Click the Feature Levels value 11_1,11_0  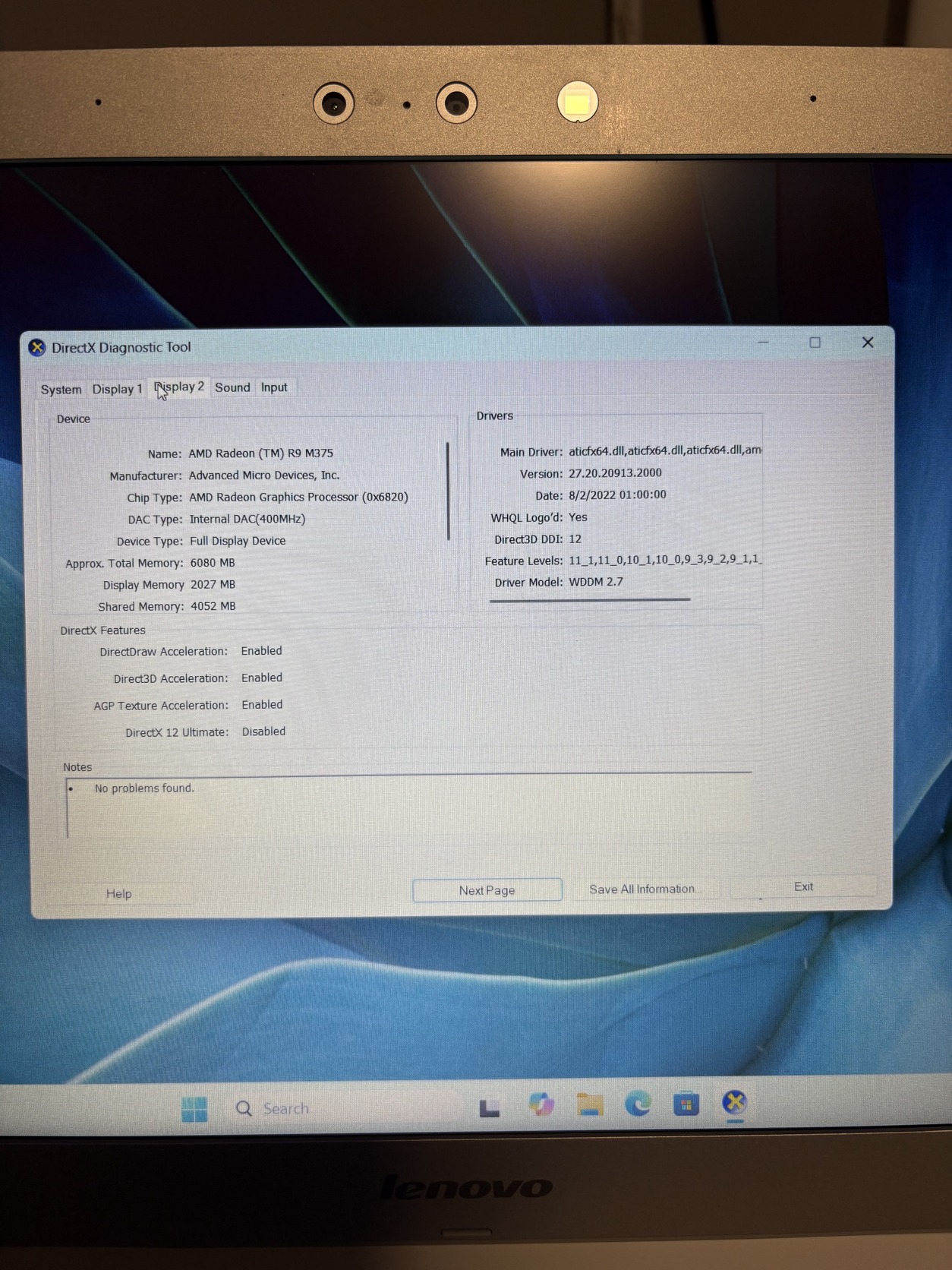coord(665,560)
